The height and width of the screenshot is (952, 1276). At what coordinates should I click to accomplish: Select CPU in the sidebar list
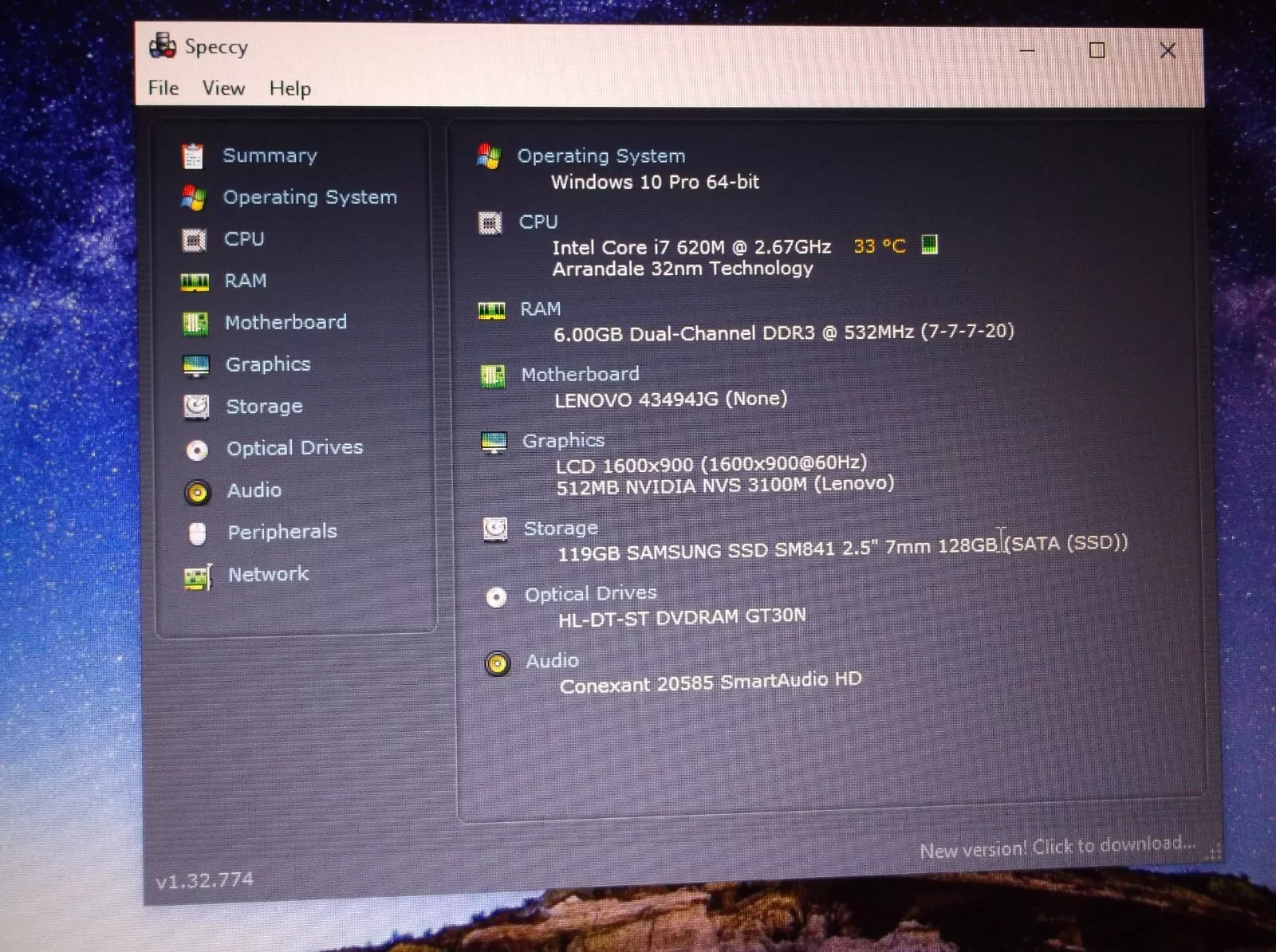(x=244, y=238)
